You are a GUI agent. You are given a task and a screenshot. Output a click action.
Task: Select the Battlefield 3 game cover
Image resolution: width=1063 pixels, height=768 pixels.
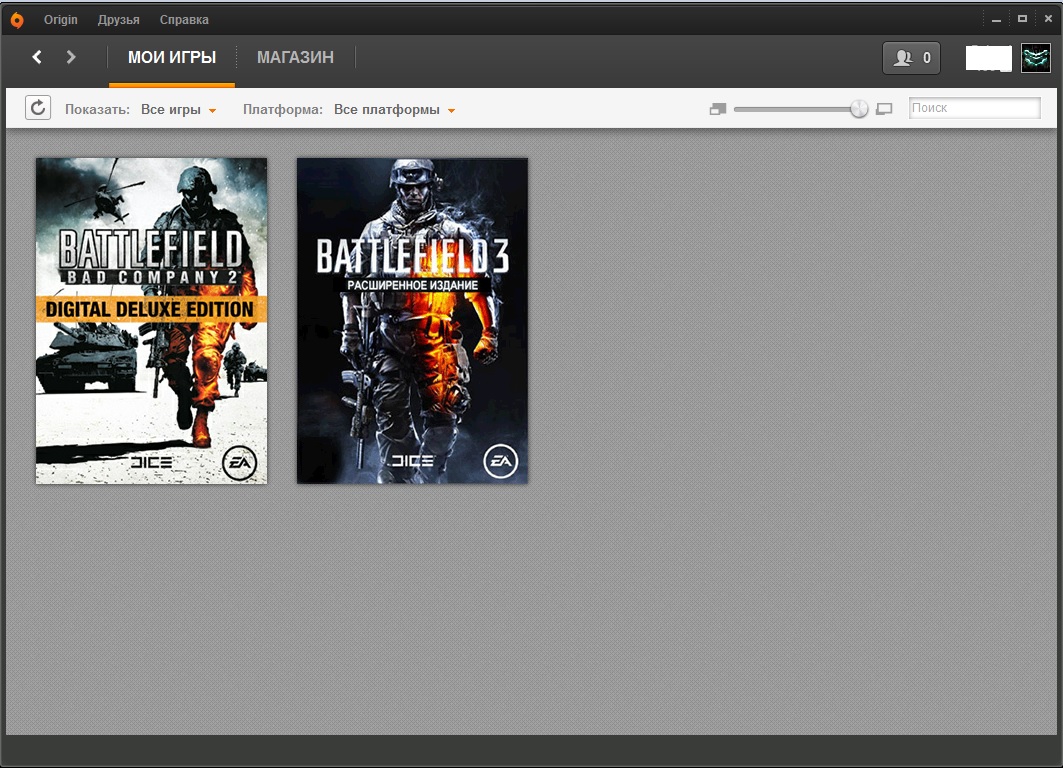(412, 321)
